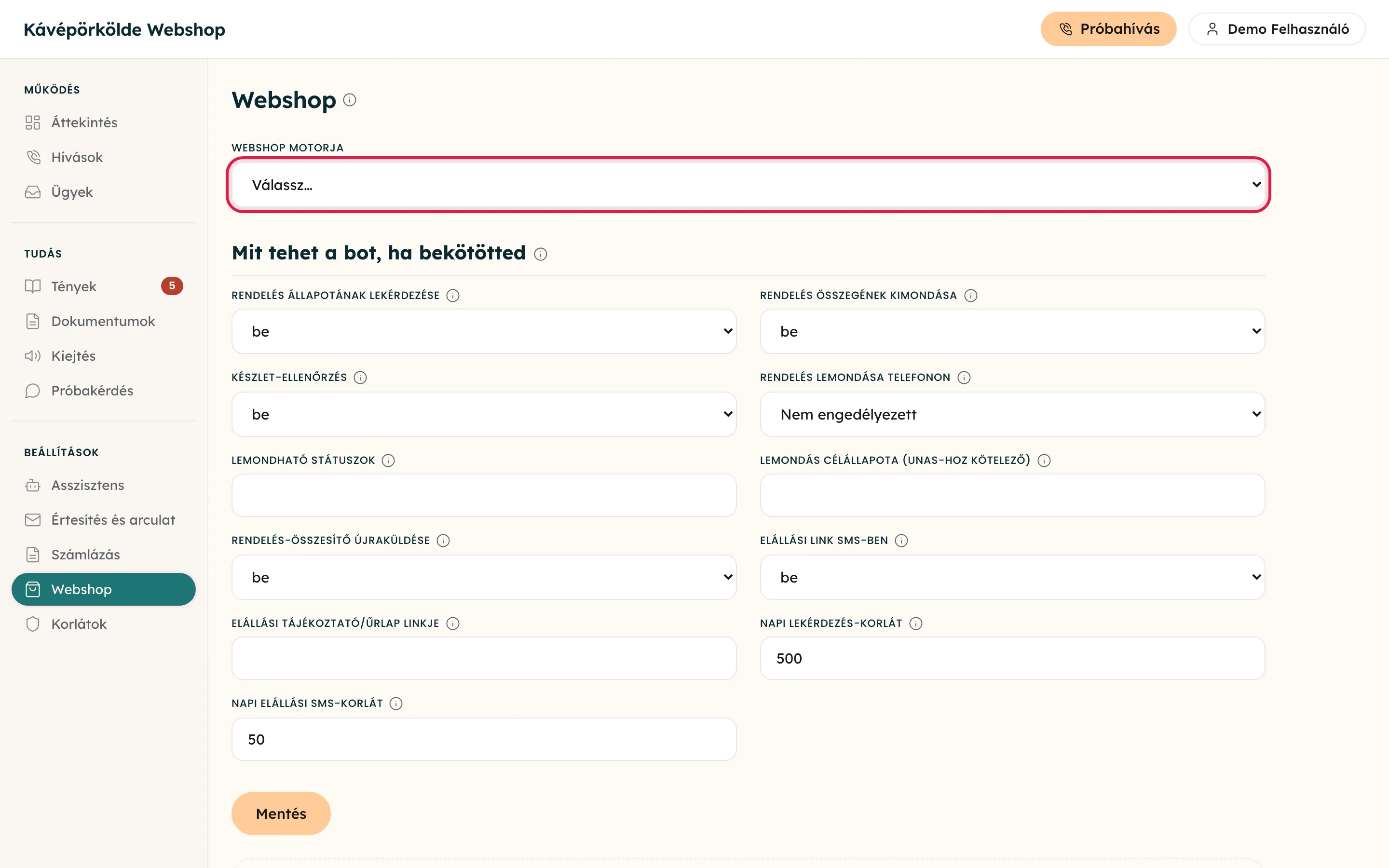Select Webshop in the sidebar
The image size is (1389, 868).
[x=103, y=589]
